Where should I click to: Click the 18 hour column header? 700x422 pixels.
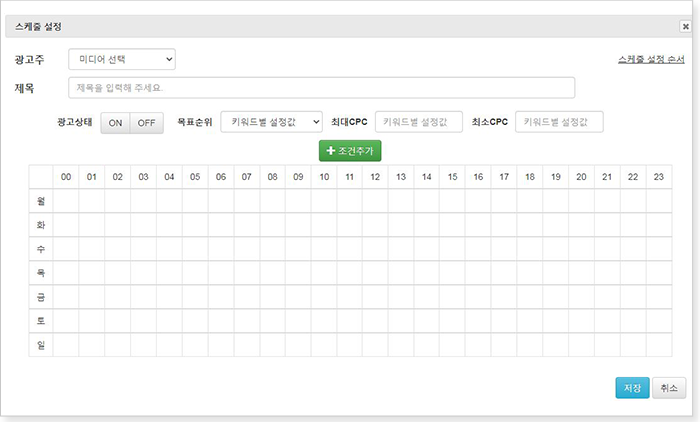click(529, 176)
